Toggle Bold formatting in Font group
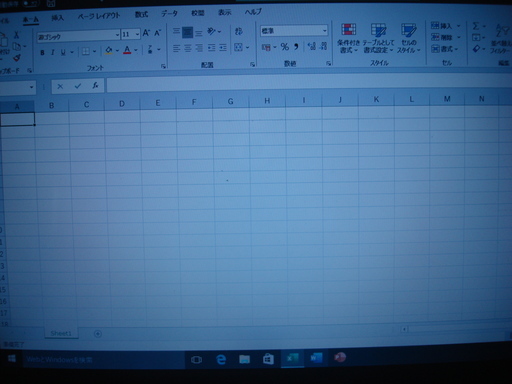Screen dimensions: 512x384 pyautogui.click(x=42, y=52)
